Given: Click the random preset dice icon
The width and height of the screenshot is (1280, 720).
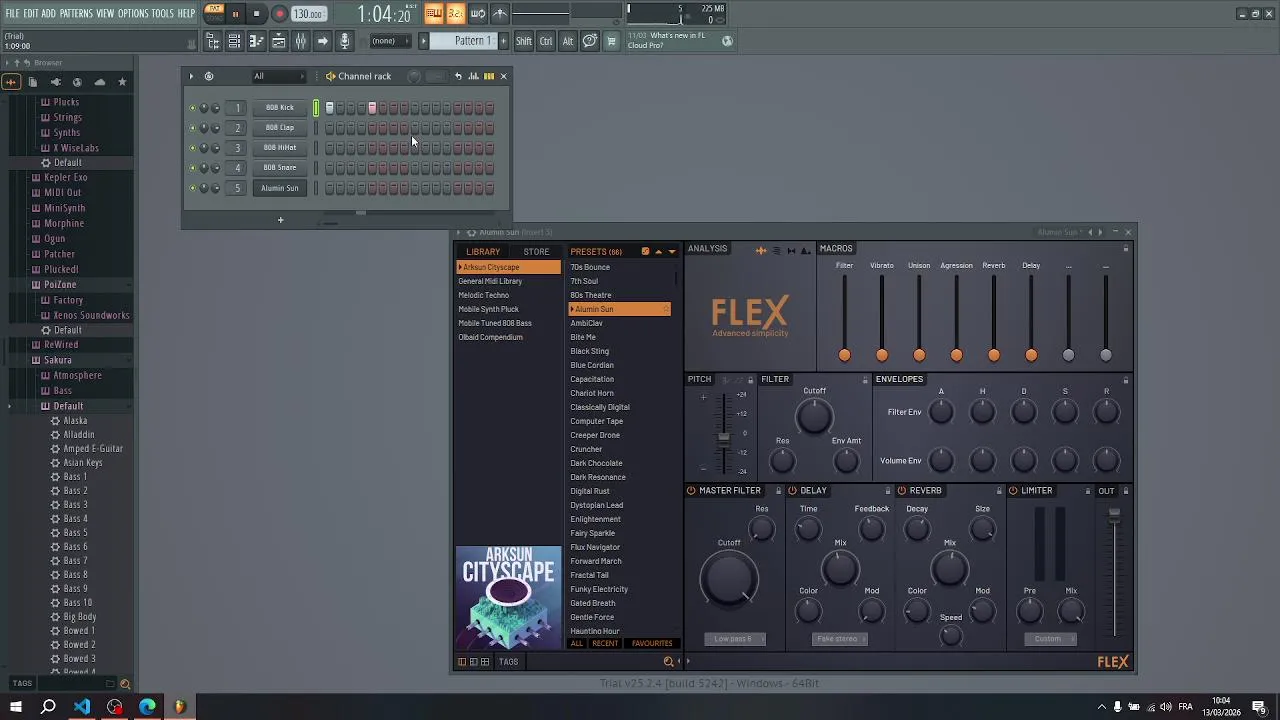Looking at the screenshot, I should [x=645, y=252].
